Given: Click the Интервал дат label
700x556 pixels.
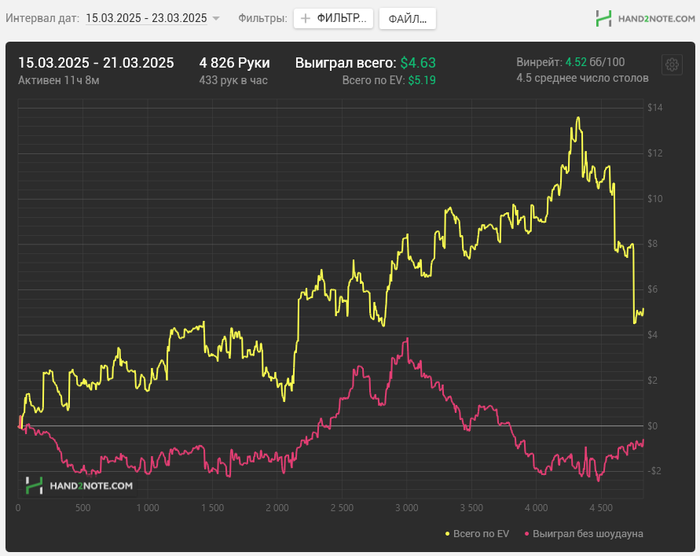Looking at the screenshot, I should tap(42, 18).
